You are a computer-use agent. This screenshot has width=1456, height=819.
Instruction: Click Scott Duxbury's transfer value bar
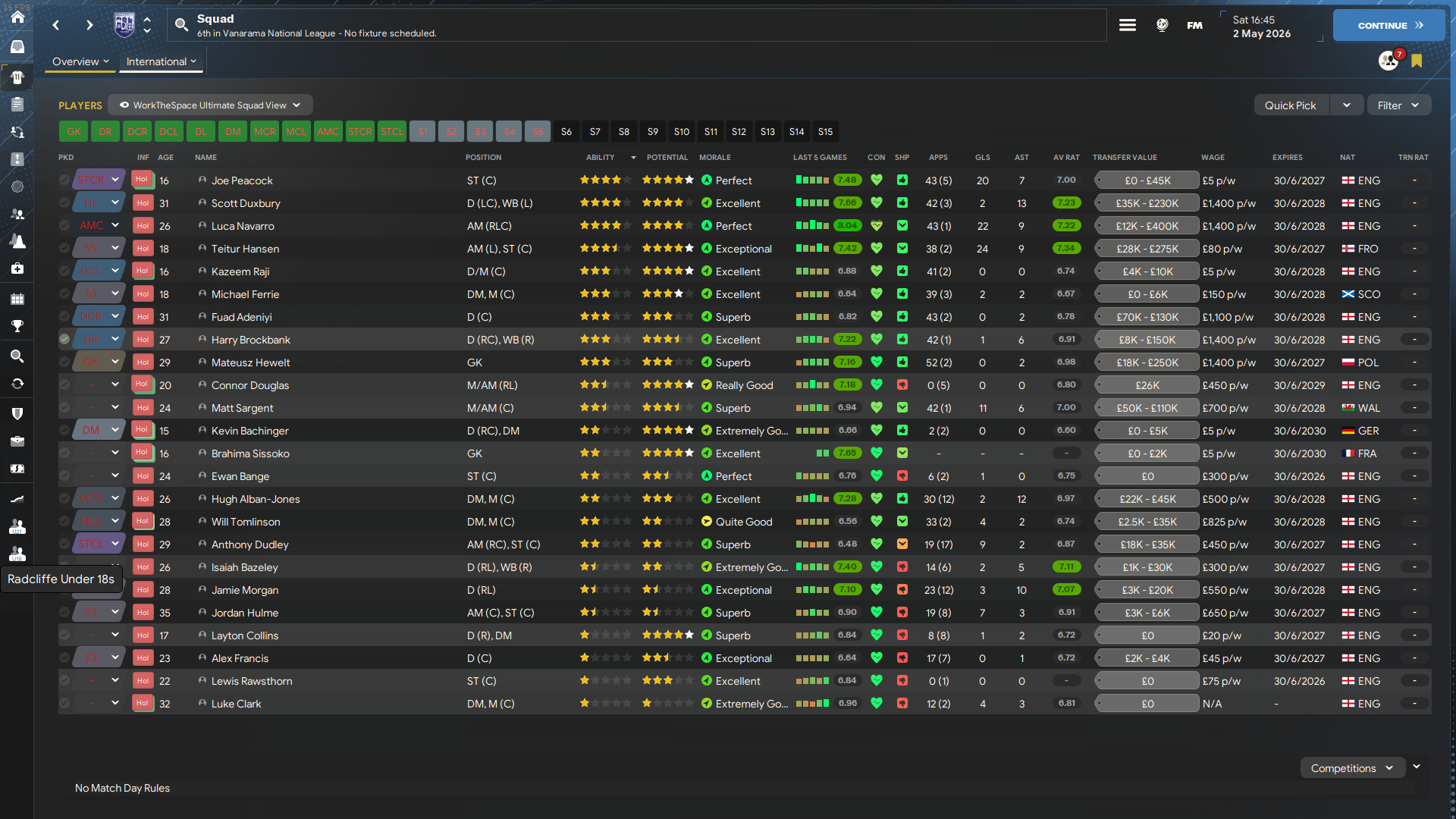pos(1147,203)
